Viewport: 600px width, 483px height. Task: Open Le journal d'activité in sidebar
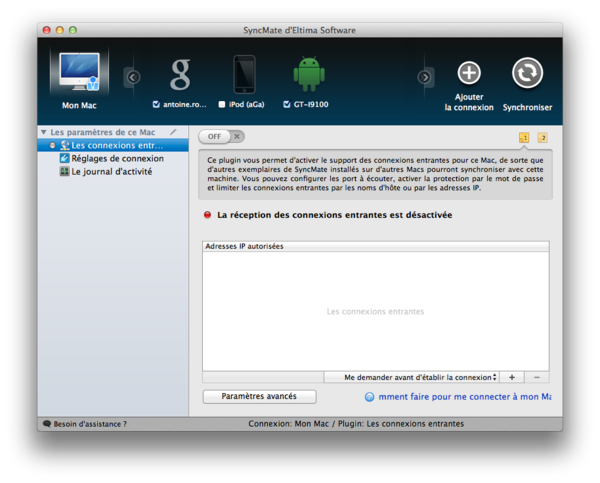click(113, 171)
